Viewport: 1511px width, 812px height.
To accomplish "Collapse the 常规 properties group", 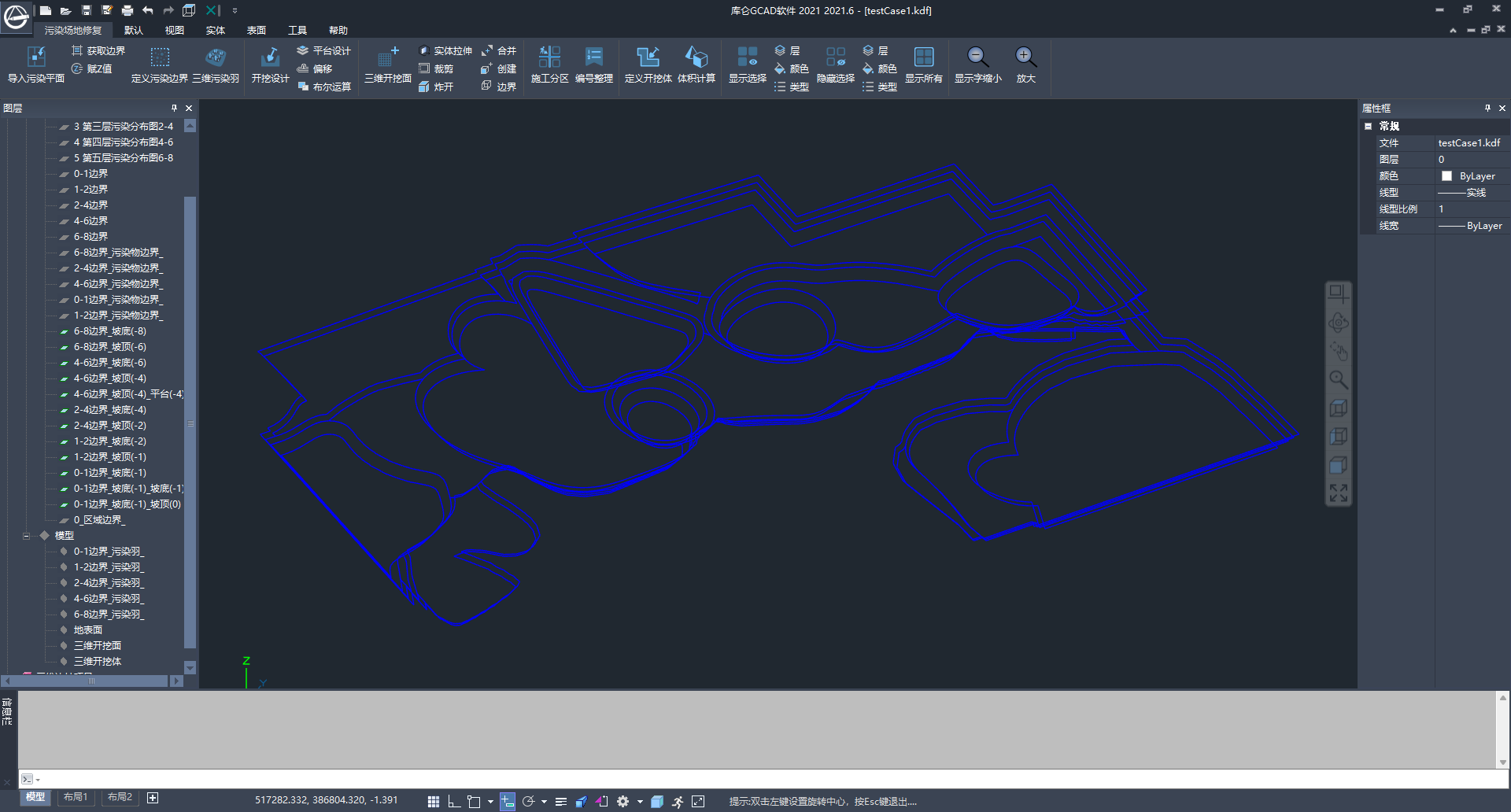I will point(1369,126).
